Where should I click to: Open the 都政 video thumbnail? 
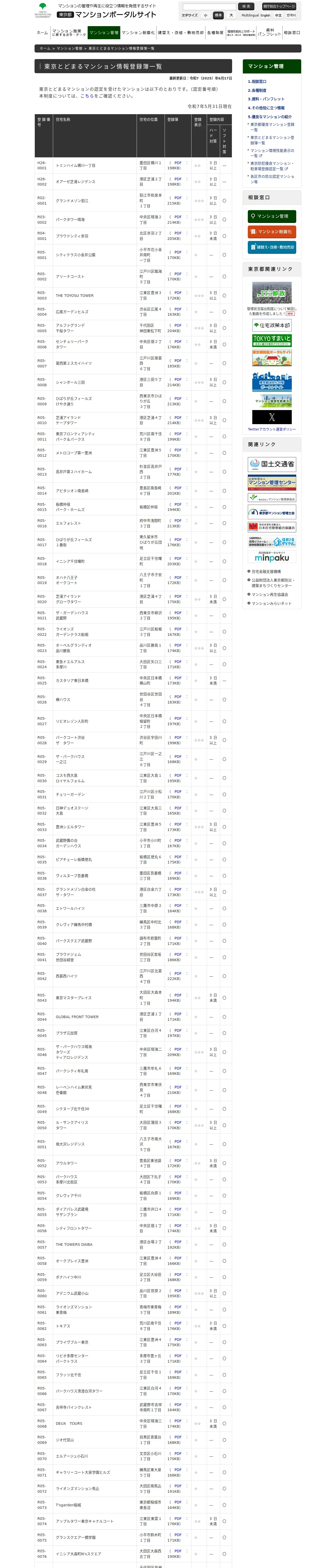[271, 293]
